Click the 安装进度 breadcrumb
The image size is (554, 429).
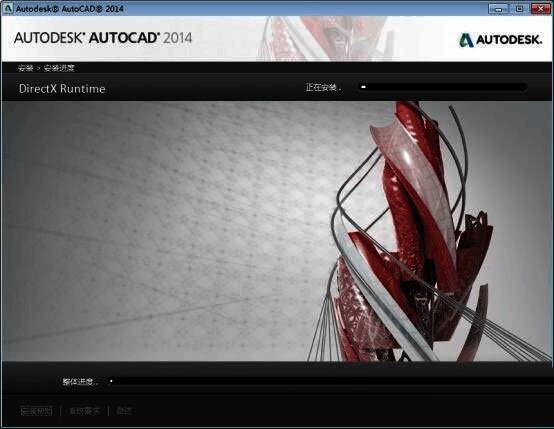[x=59, y=68]
